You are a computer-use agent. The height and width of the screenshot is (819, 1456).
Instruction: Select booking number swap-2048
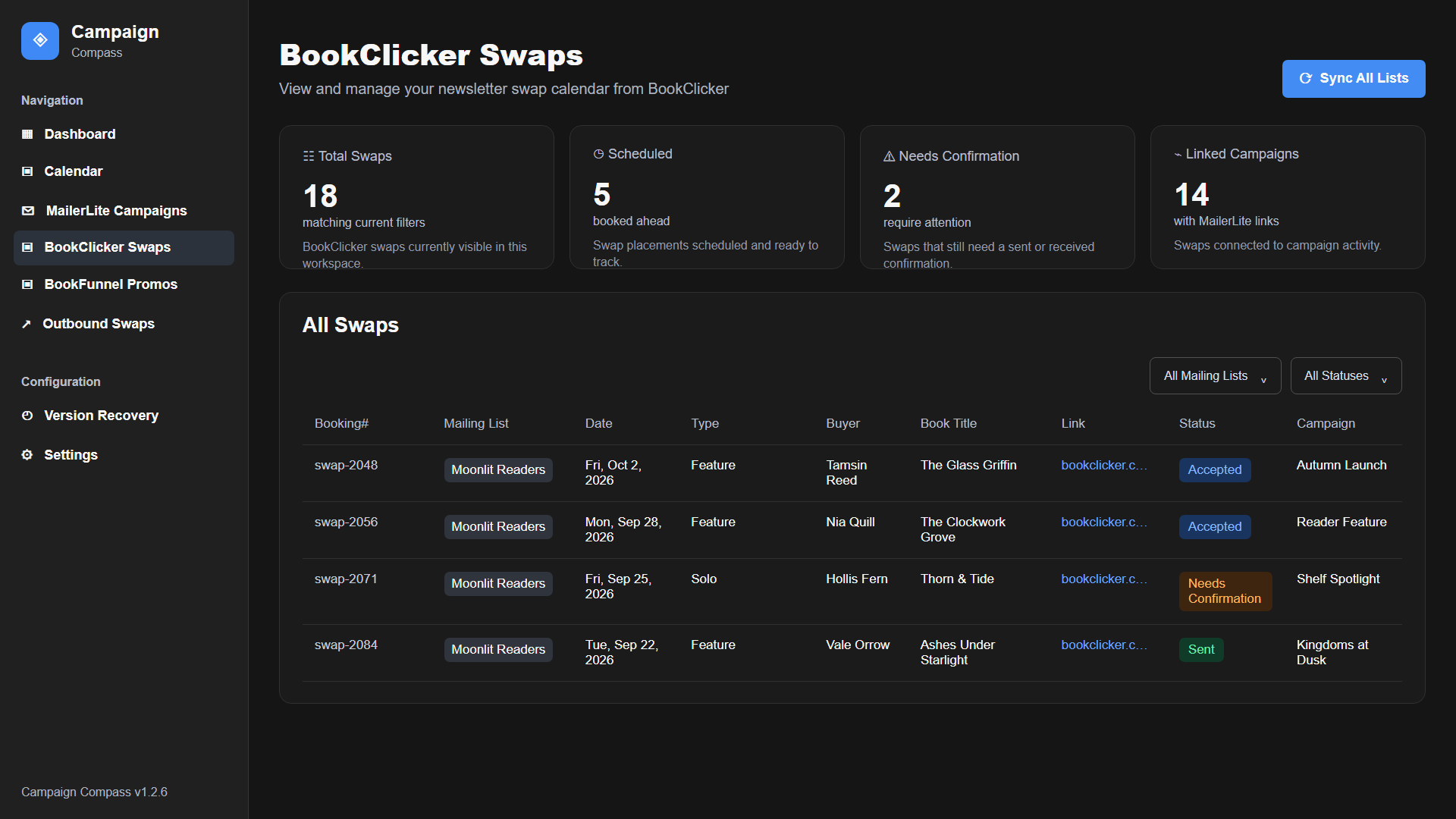pos(346,466)
